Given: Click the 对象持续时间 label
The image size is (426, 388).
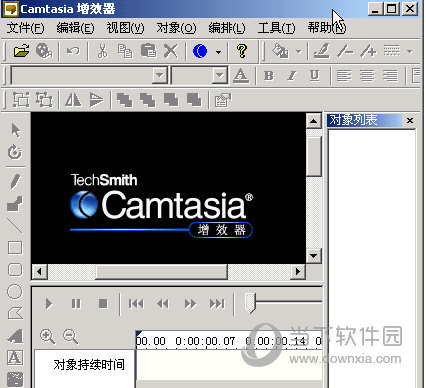Looking at the screenshot, I should tap(89, 365).
